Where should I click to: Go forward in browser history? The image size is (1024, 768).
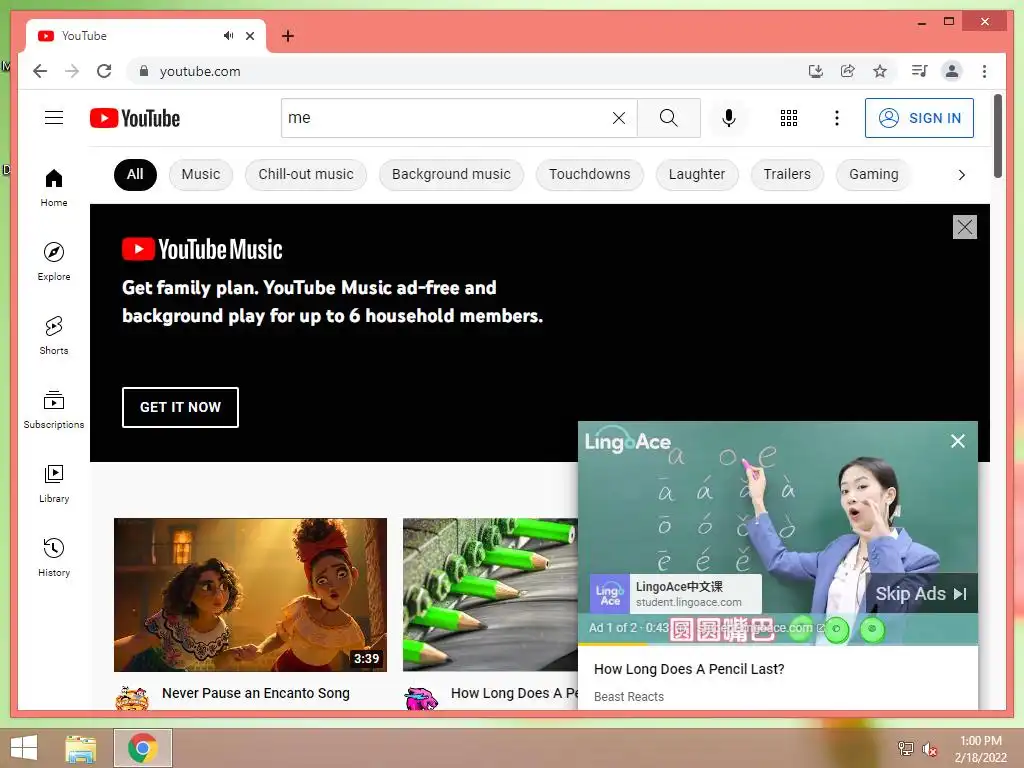tap(72, 71)
